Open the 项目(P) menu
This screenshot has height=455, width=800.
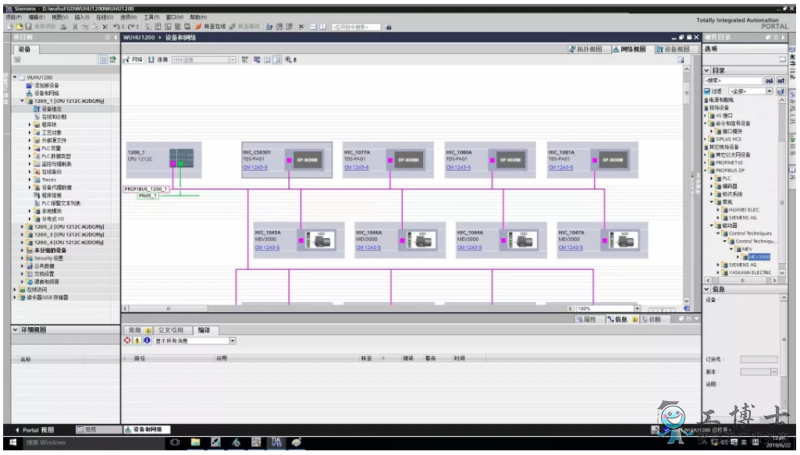pyautogui.click(x=14, y=17)
